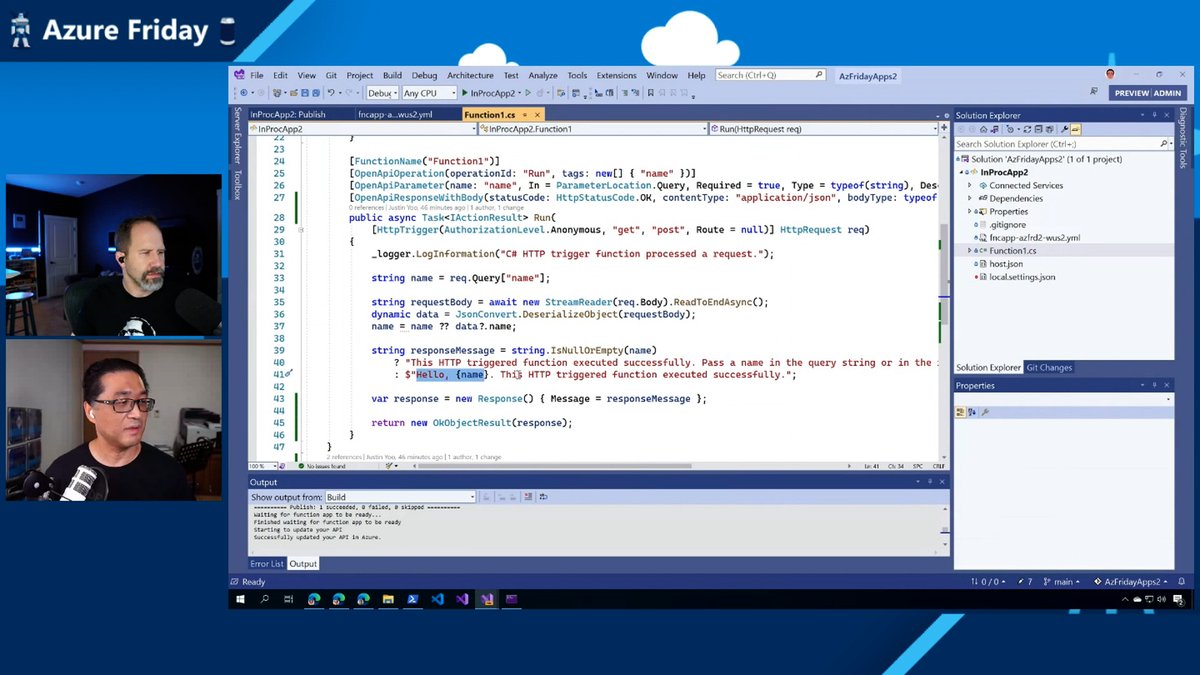Close the Function1.cs tab
Screen dimensions: 1200x675
click(538, 115)
